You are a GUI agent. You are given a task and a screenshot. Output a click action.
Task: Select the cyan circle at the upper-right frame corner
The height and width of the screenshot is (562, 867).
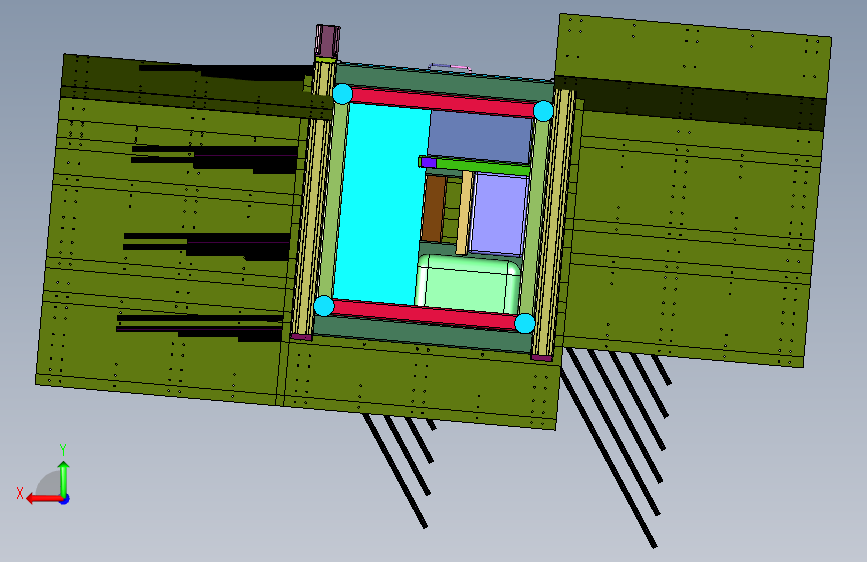tap(543, 111)
